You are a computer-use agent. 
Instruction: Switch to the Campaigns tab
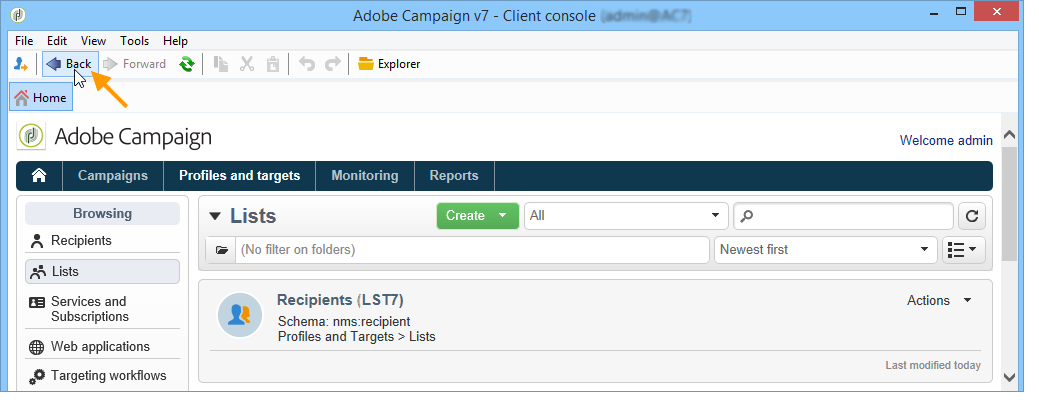[x=113, y=176]
